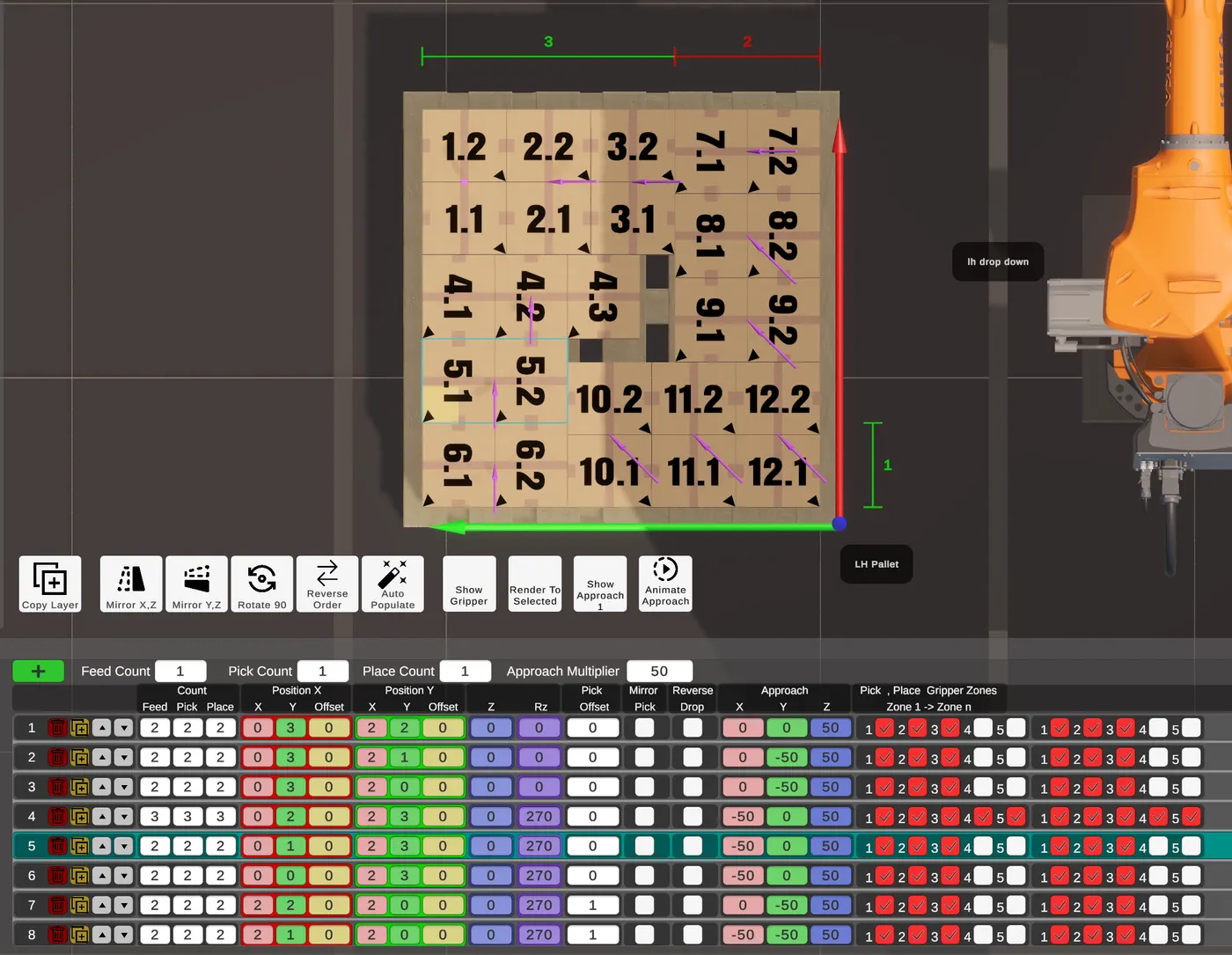Rotate the layer with Rotate 90
This screenshot has height=955, width=1232.
[262, 584]
